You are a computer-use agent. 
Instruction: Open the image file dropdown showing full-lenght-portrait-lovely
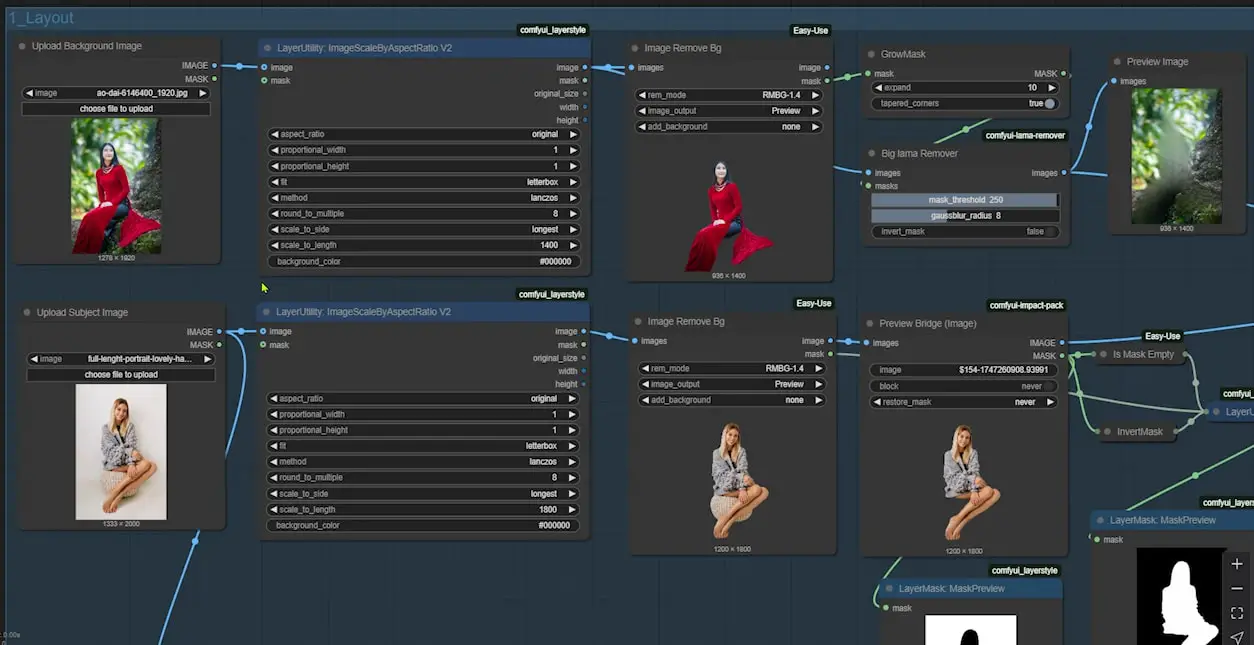[x=121, y=359]
